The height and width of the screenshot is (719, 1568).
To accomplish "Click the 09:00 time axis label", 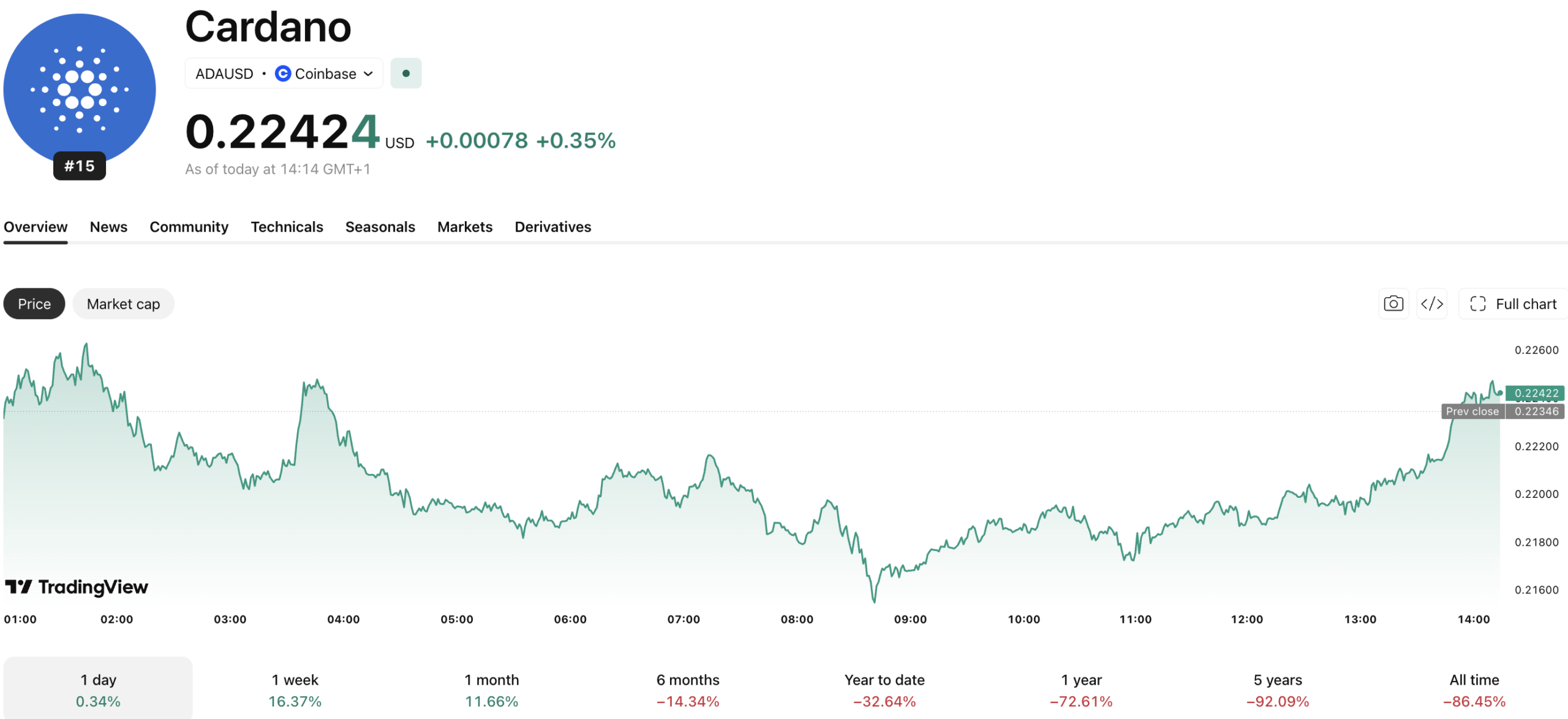I will coord(910,619).
